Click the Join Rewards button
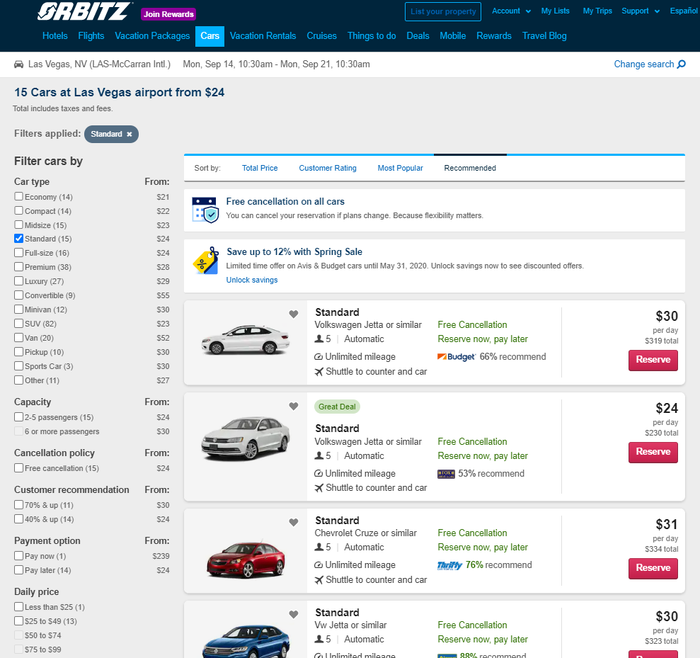 (168, 14)
